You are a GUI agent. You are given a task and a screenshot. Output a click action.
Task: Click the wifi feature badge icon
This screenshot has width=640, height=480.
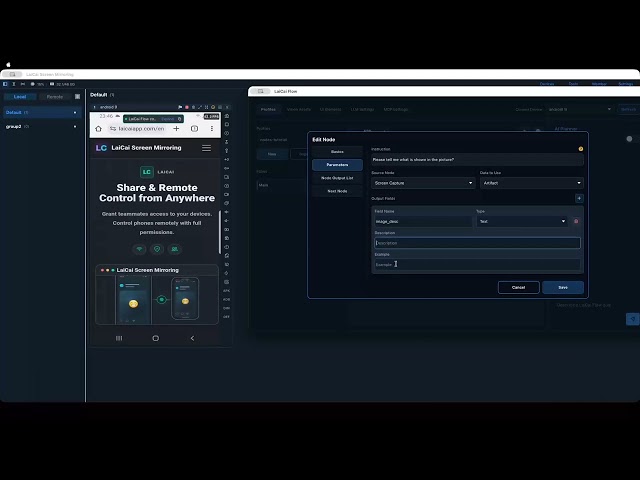140,249
